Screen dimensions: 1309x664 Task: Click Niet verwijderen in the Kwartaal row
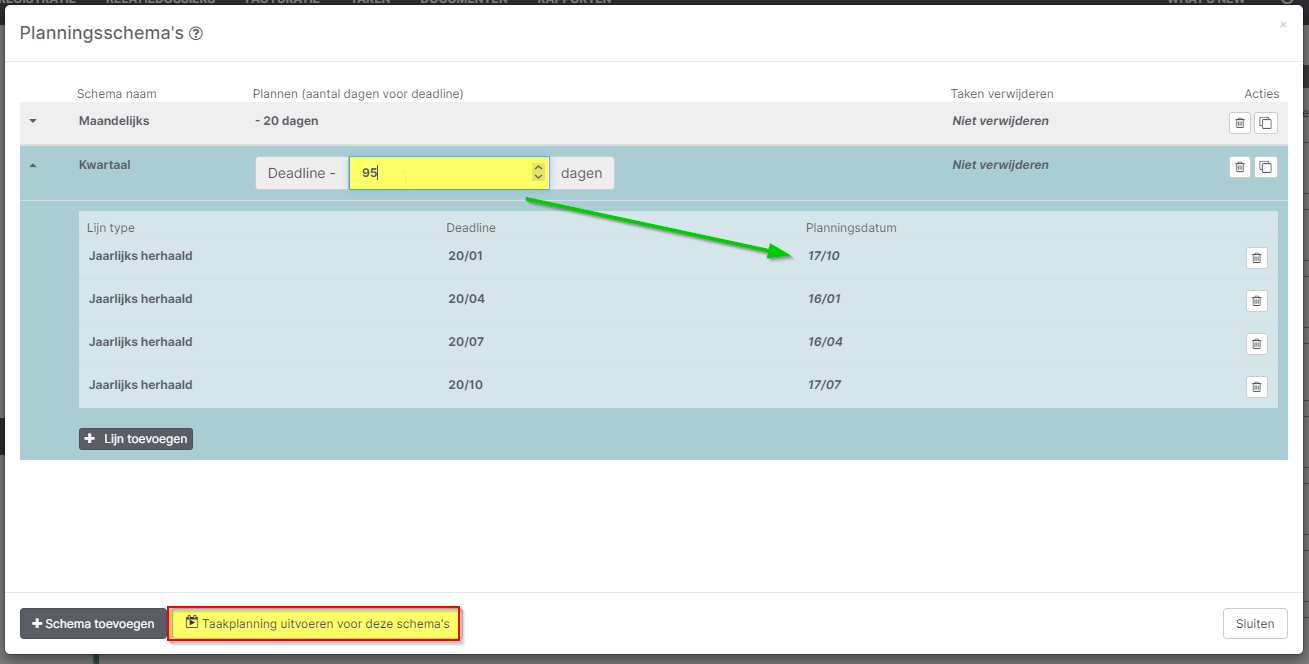[1000, 165]
